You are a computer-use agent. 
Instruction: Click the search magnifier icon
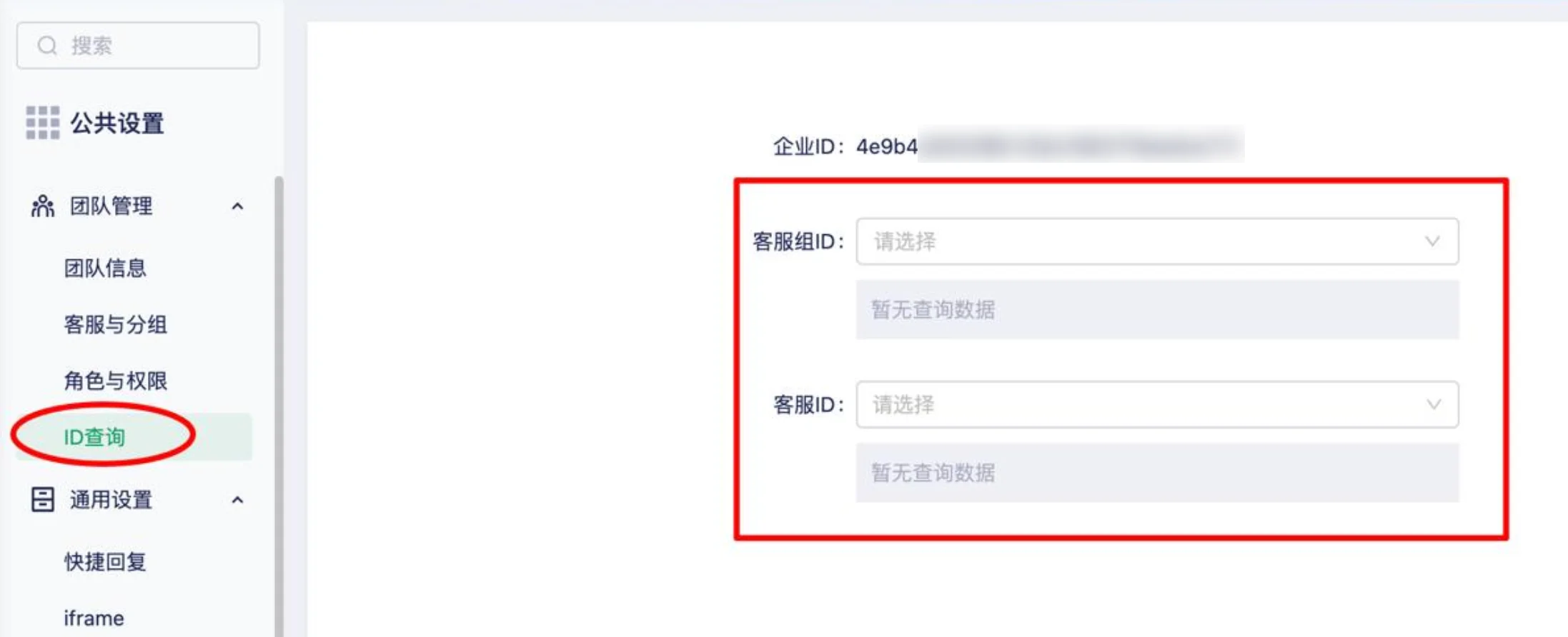(47, 45)
